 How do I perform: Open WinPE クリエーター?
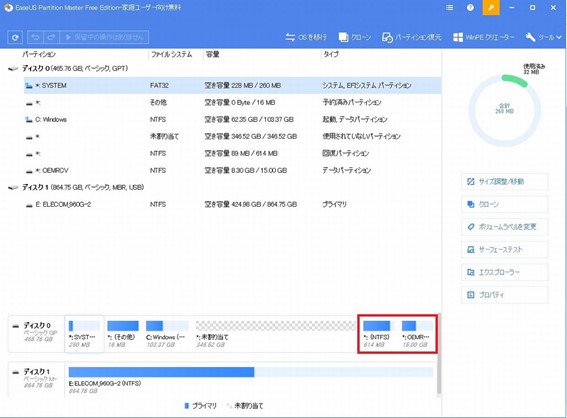point(483,37)
